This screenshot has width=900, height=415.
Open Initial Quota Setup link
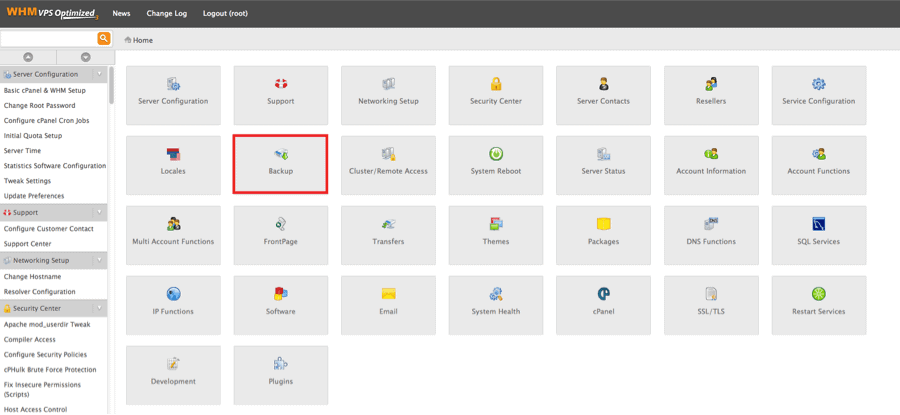33,135
